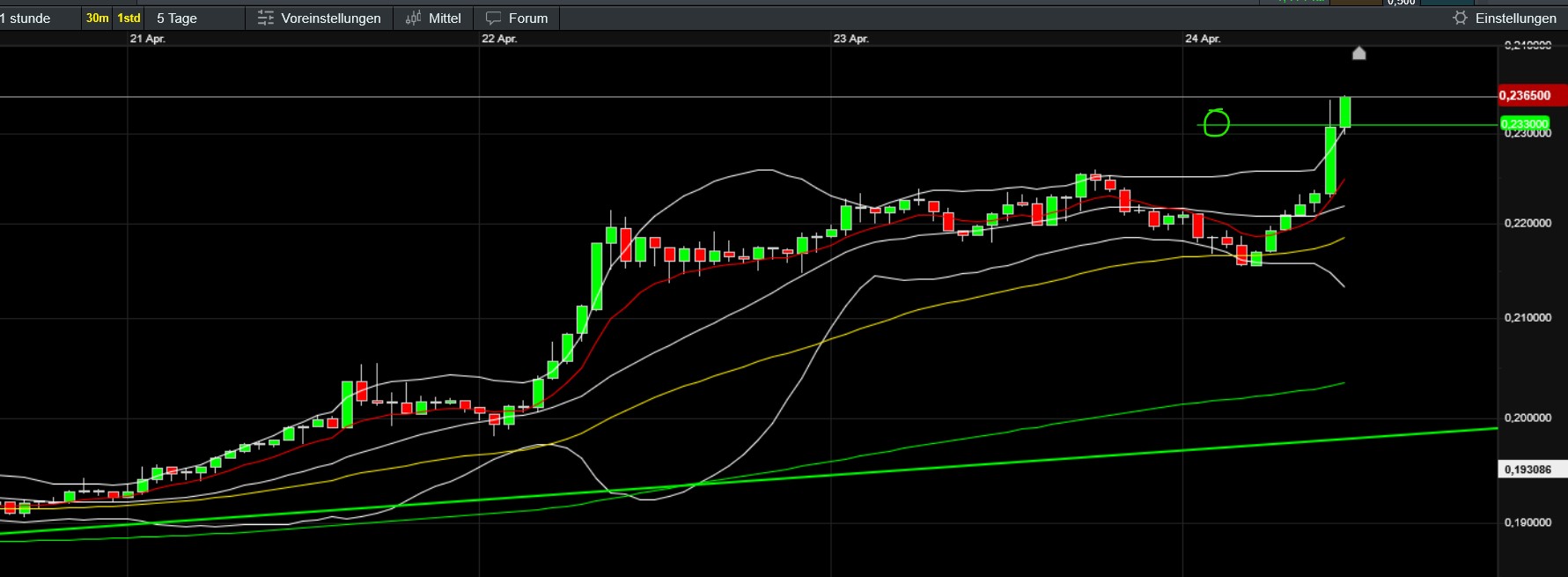Click the bell marker above latest candle
This screenshot has height=577, width=1568.
(x=1358, y=53)
